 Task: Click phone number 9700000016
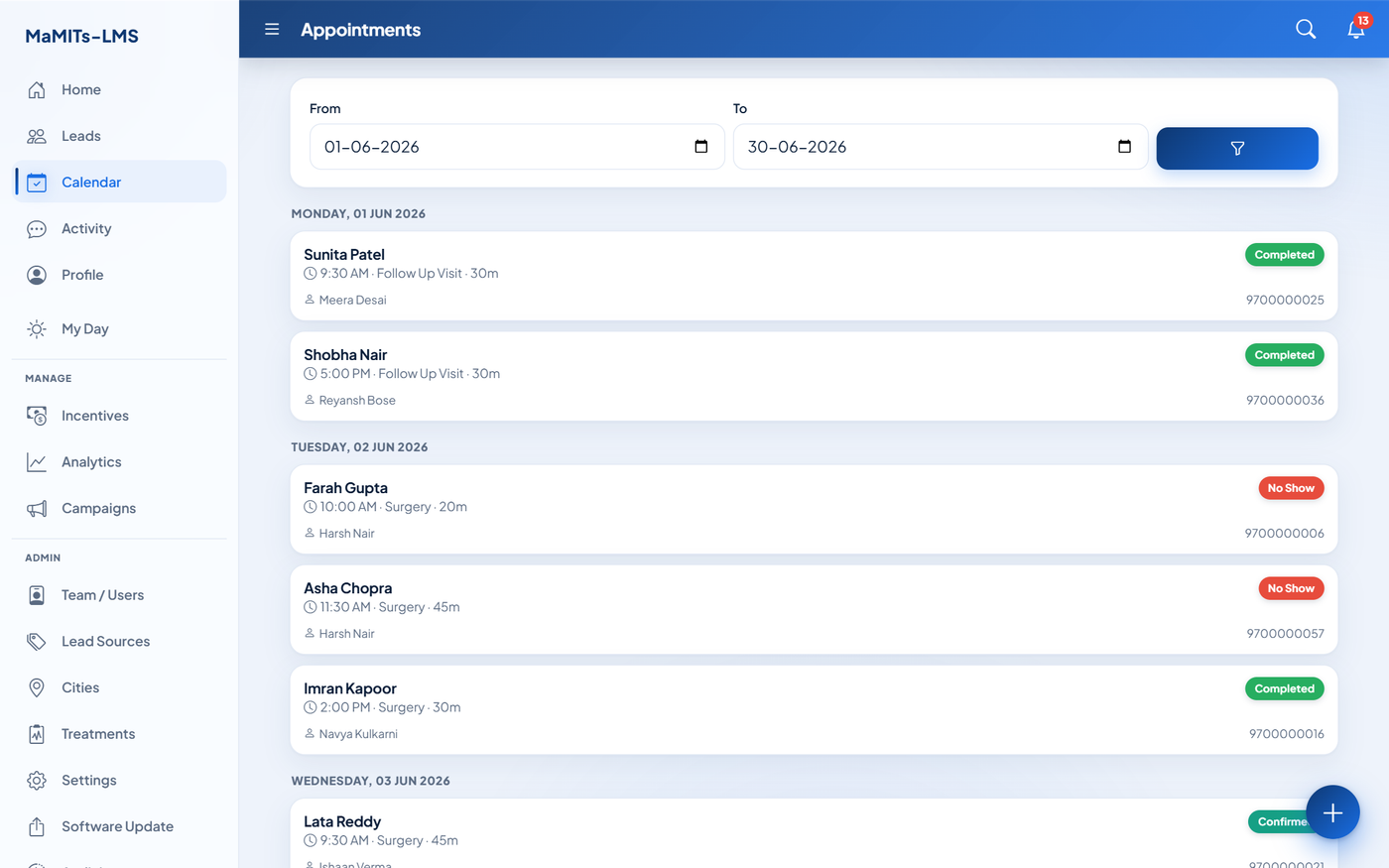point(1286,734)
